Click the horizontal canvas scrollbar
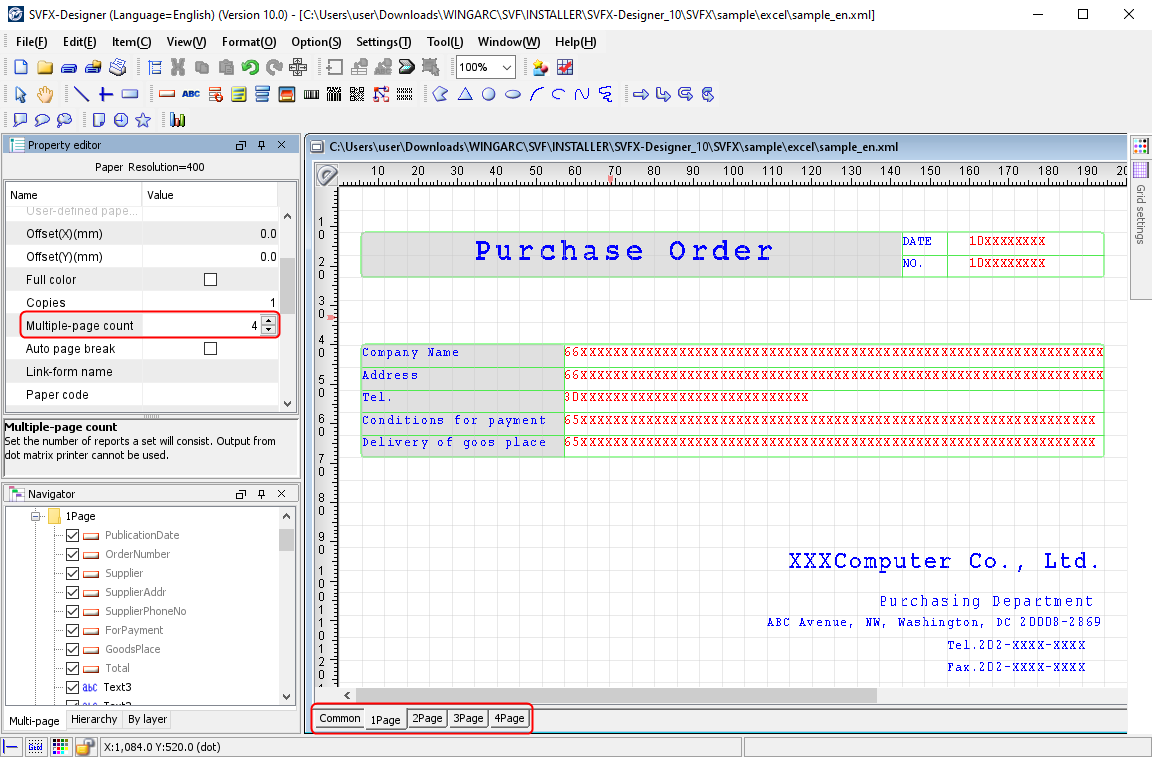The image size is (1152, 757). [x=616, y=695]
